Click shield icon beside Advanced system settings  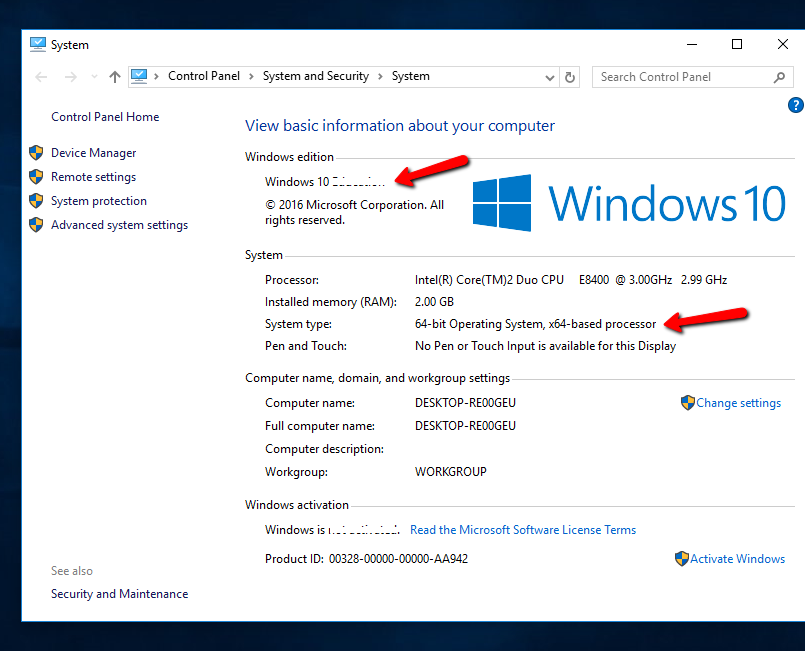(x=36, y=224)
